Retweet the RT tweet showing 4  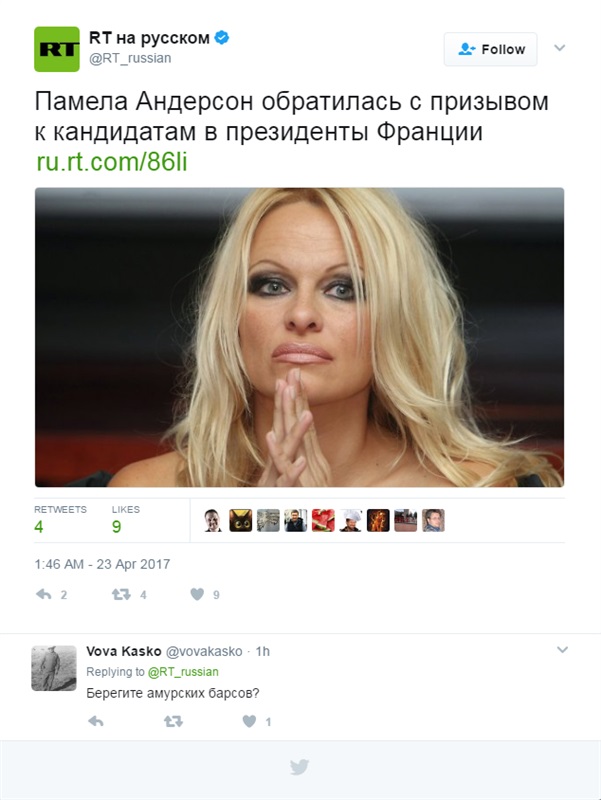point(121,594)
